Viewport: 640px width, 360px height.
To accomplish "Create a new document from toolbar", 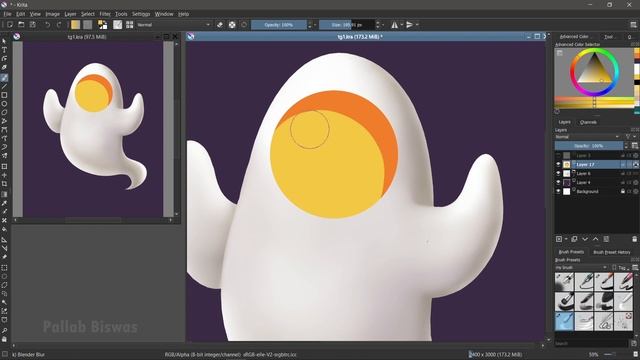I will click(10, 25).
